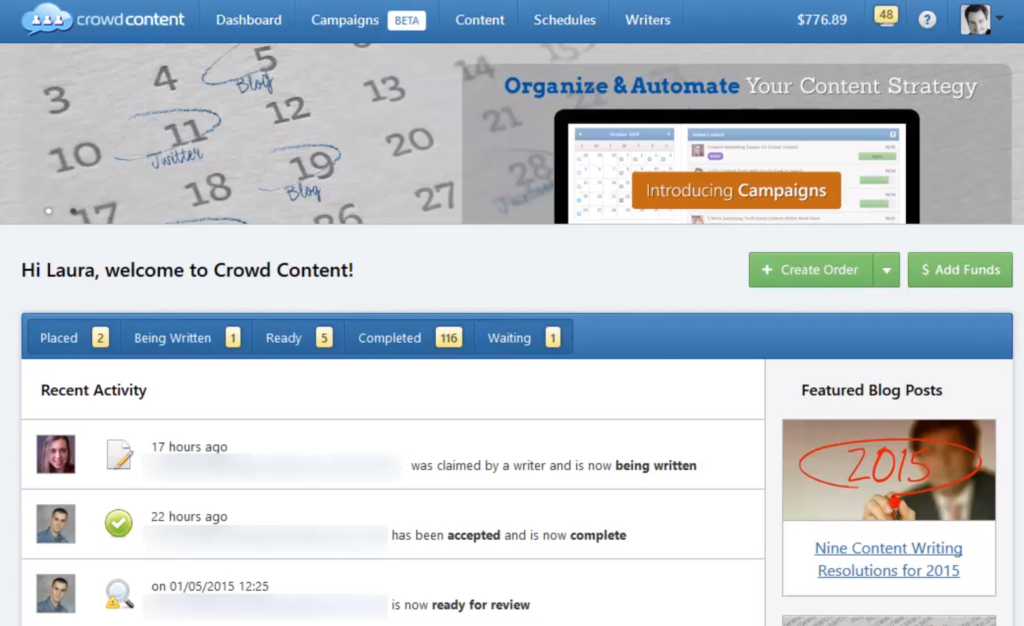Click the Crowd Content cloud logo
The width and height of the screenshot is (1024, 626).
pos(103,20)
